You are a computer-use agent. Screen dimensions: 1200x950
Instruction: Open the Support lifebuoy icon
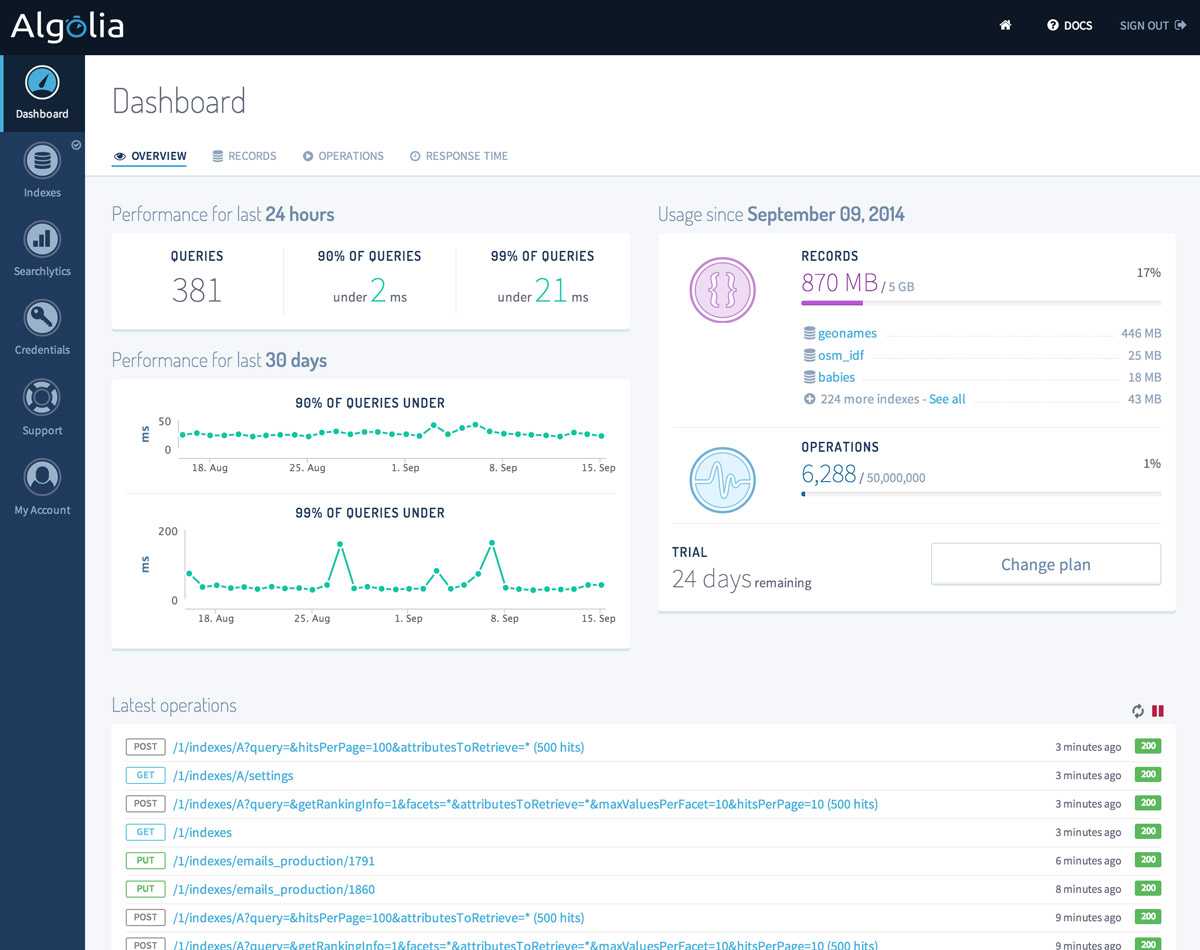tap(42, 398)
